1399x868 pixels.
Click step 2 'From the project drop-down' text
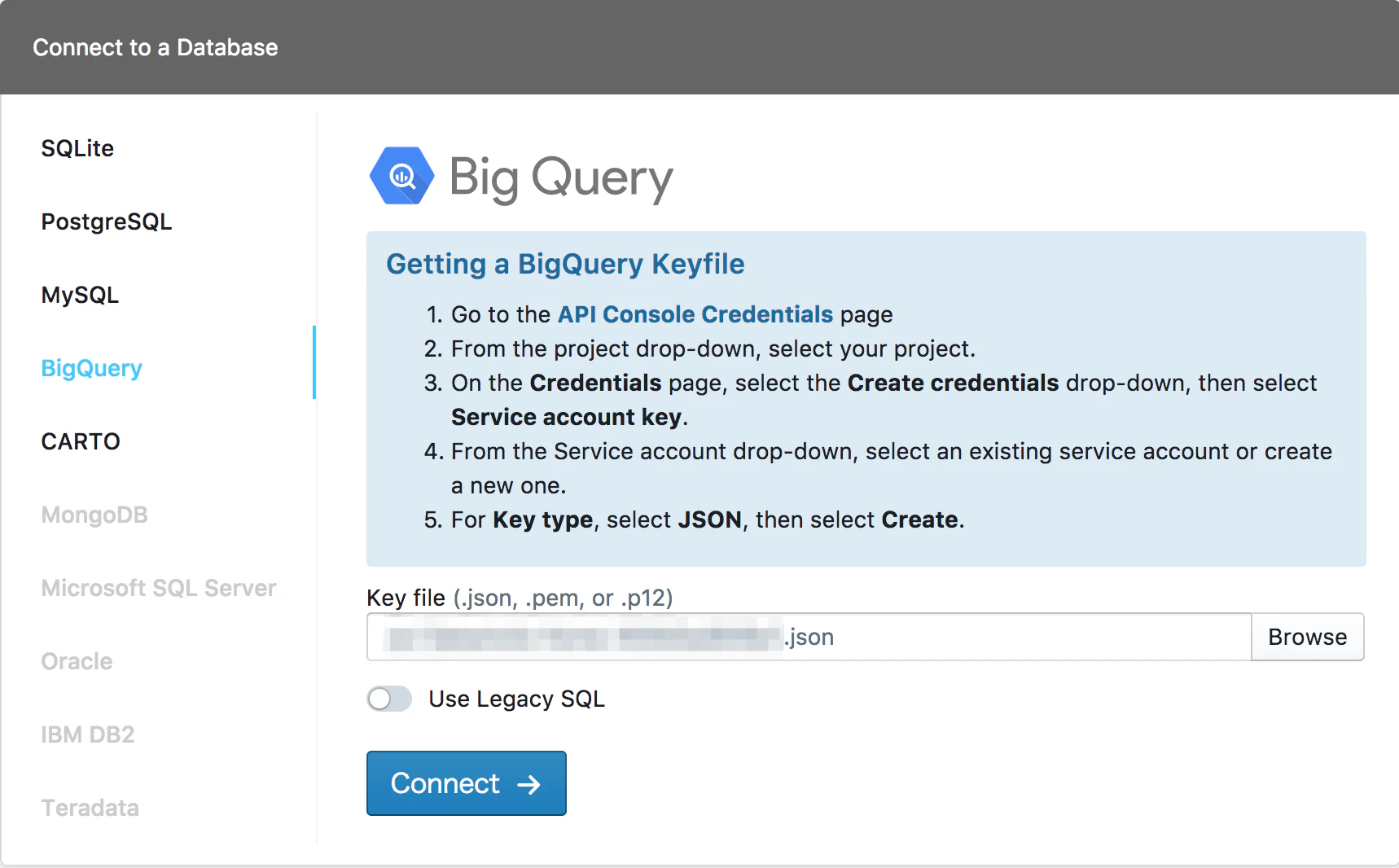713,349
